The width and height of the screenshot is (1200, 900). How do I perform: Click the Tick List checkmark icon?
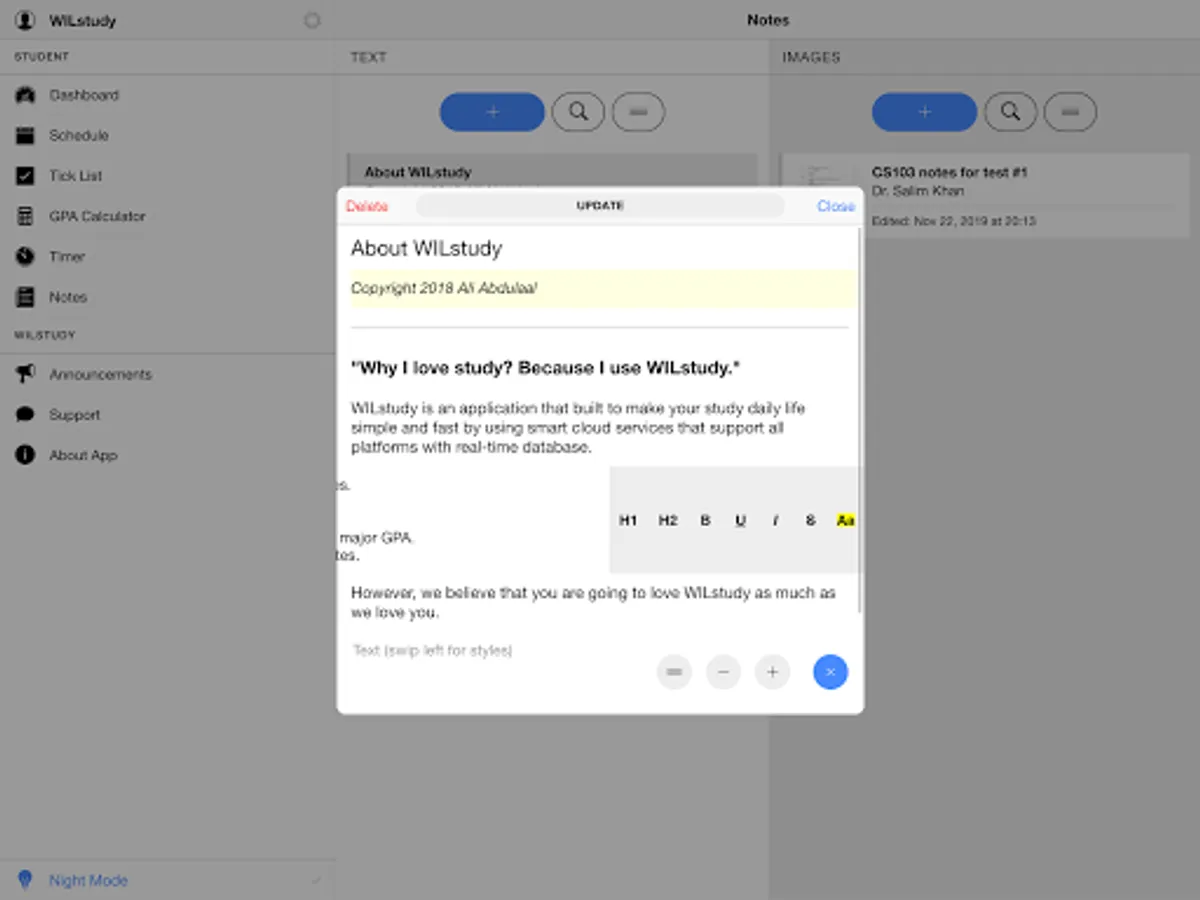[x=25, y=176]
